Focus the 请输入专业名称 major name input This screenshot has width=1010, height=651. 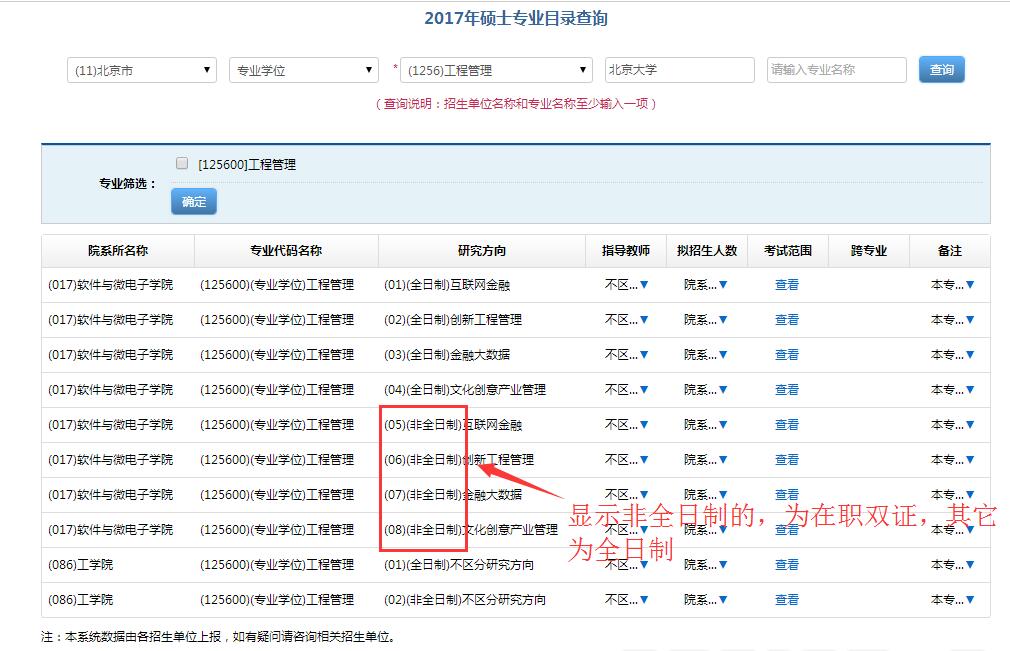[836, 70]
